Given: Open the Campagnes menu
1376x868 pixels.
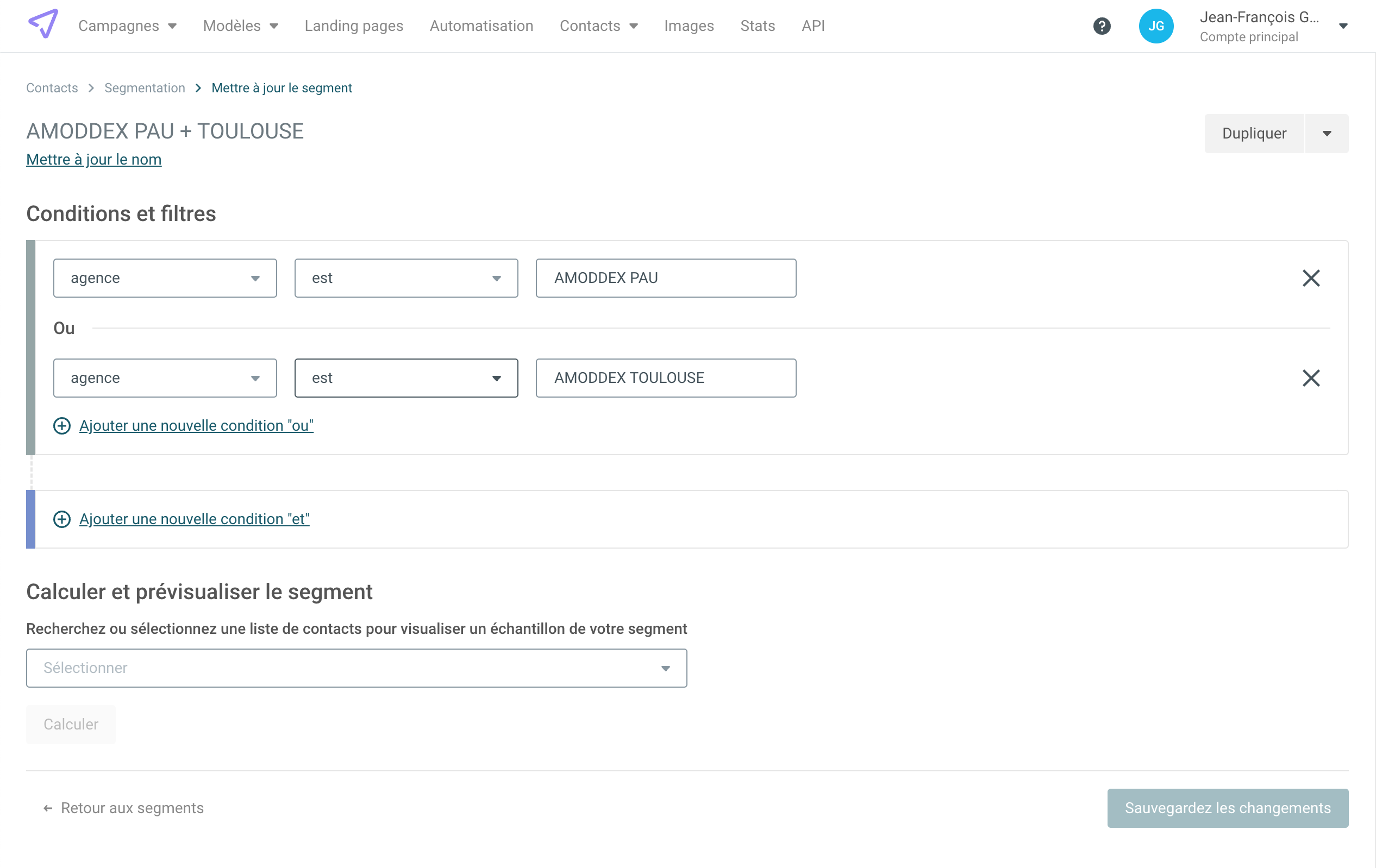Looking at the screenshot, I should (127, 26).
